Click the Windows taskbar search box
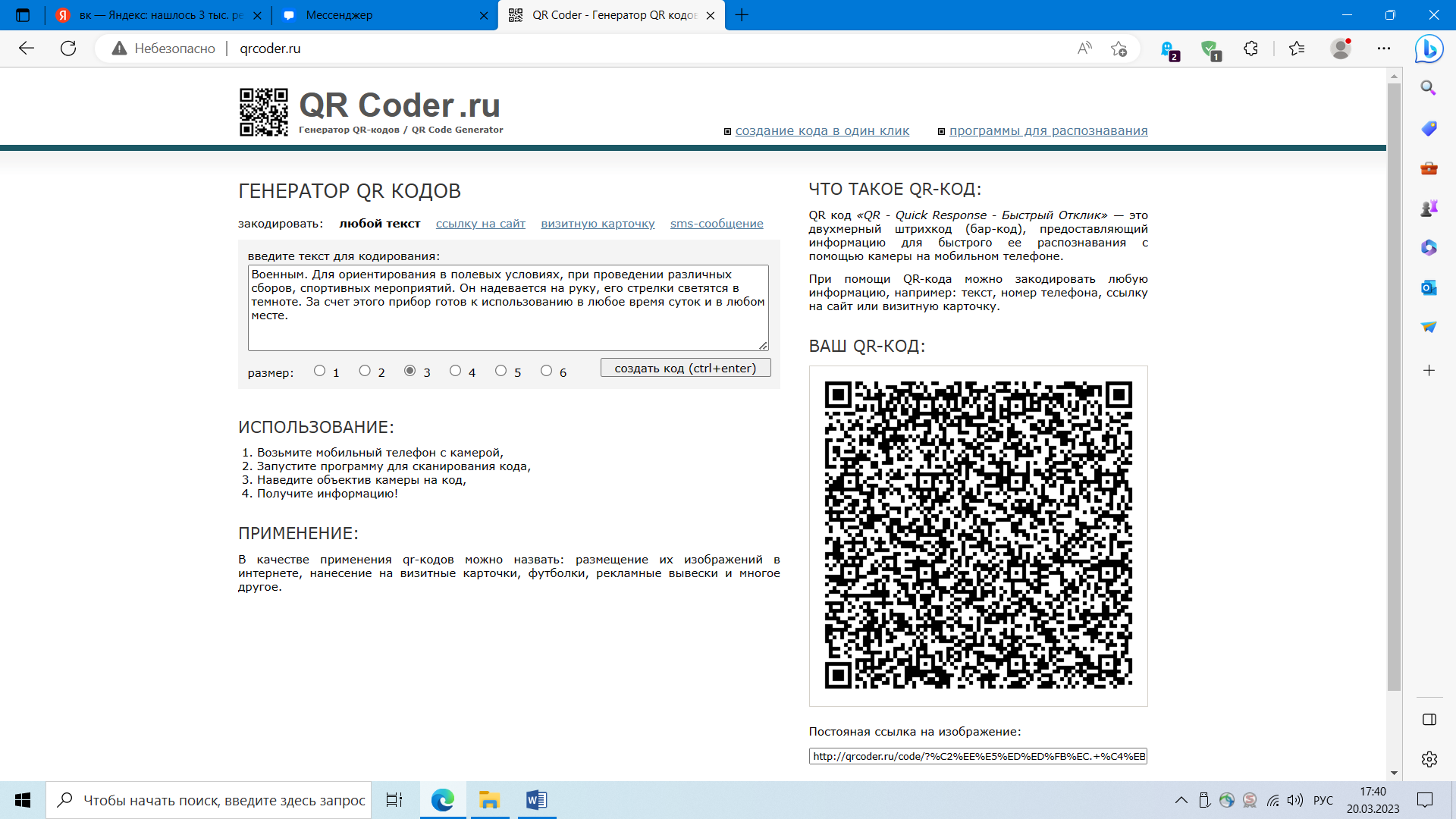1456x819 pixels. click(x=209, y=800)
